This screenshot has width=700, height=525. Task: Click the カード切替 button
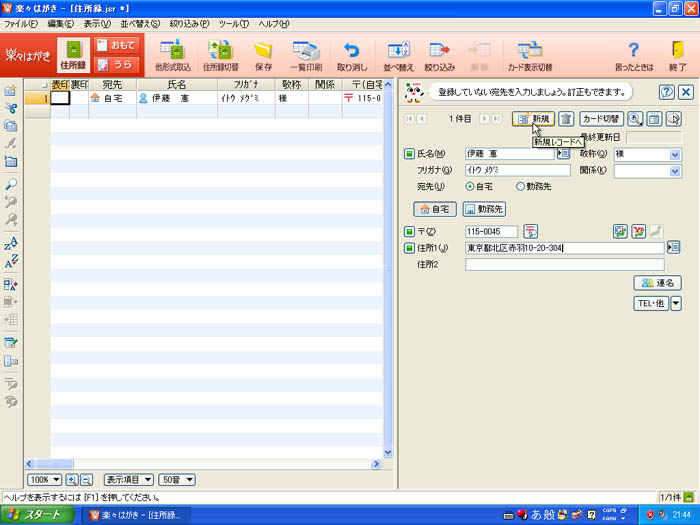[x=601, y=119]
